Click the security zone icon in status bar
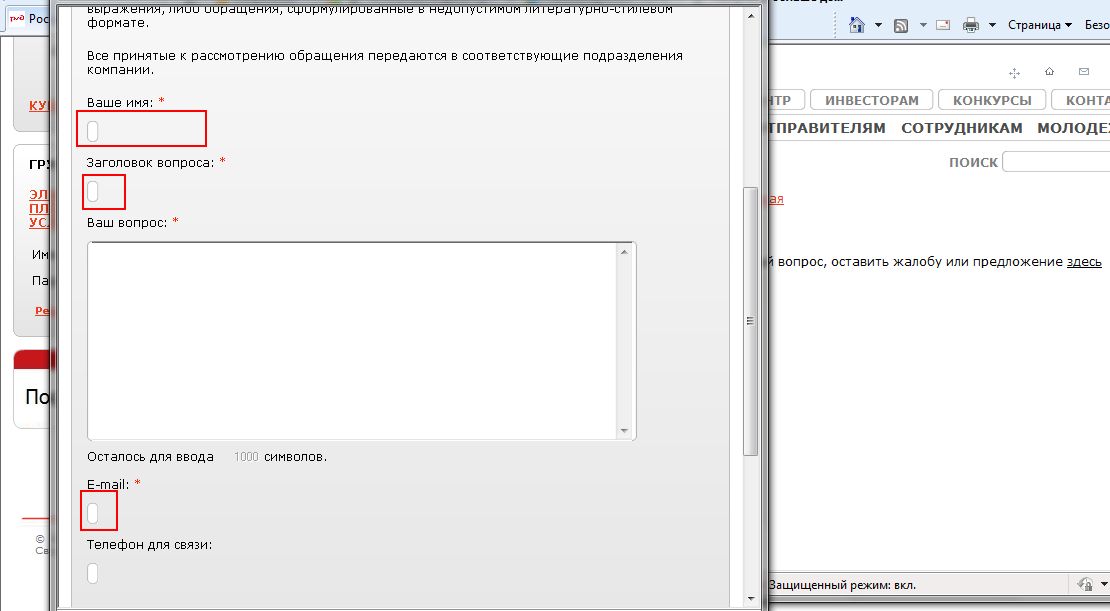The image size is (1110, 611). click(1084, 584)
